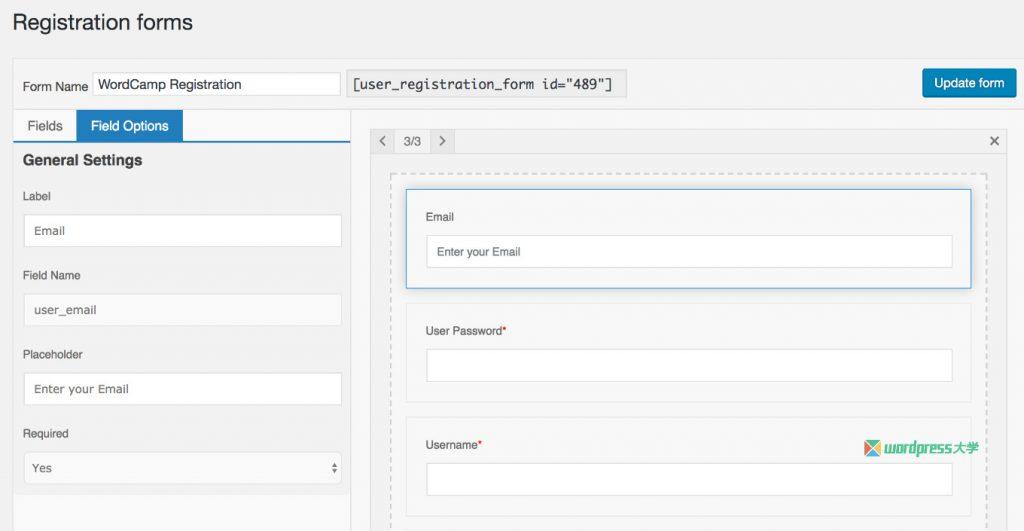Select the User Password field label
This screenshot has width=1024, height=531.
[x=465, y=331]
